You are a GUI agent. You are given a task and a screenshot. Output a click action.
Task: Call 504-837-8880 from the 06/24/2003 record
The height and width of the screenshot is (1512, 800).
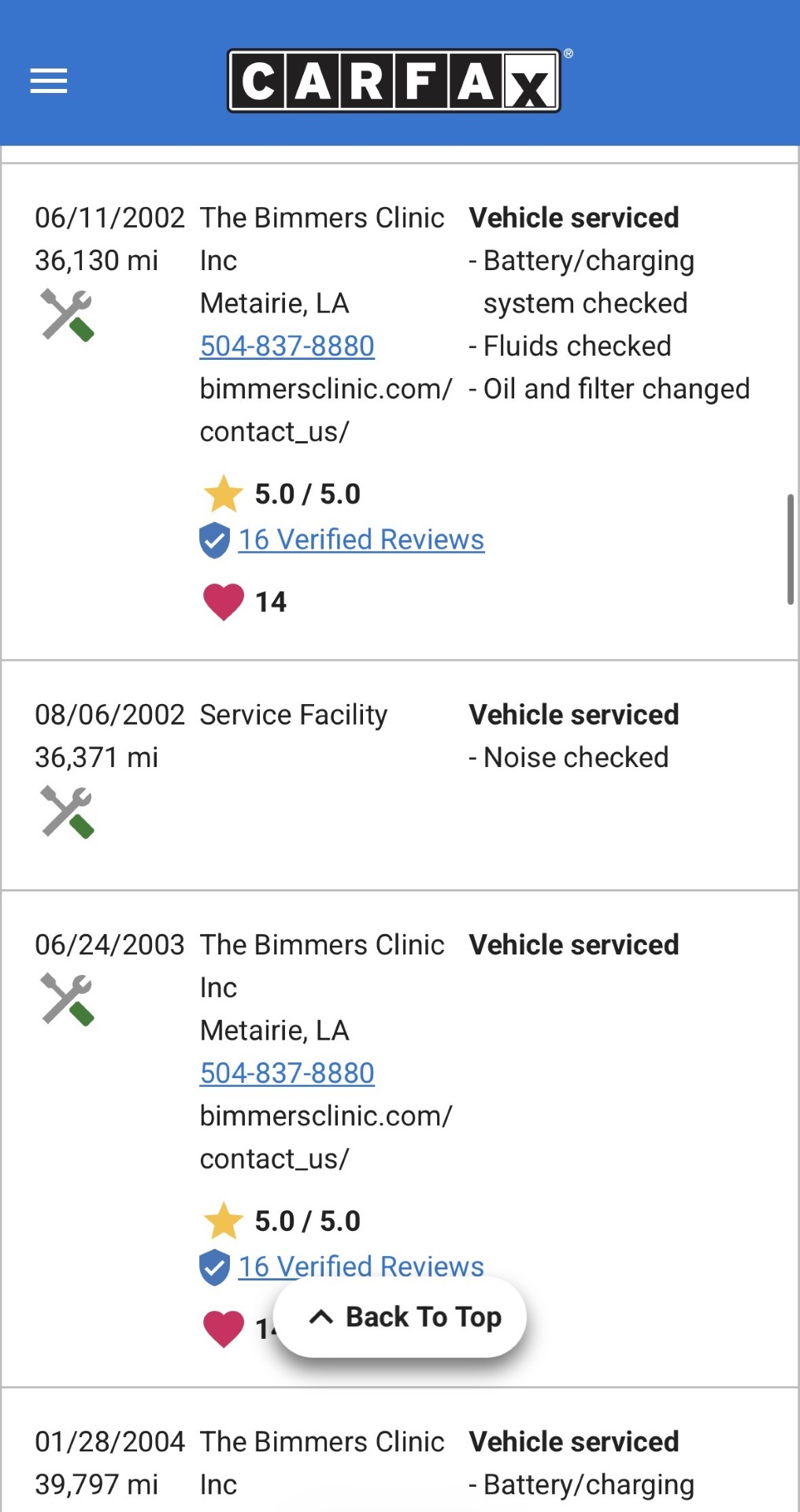(287, 1073)
